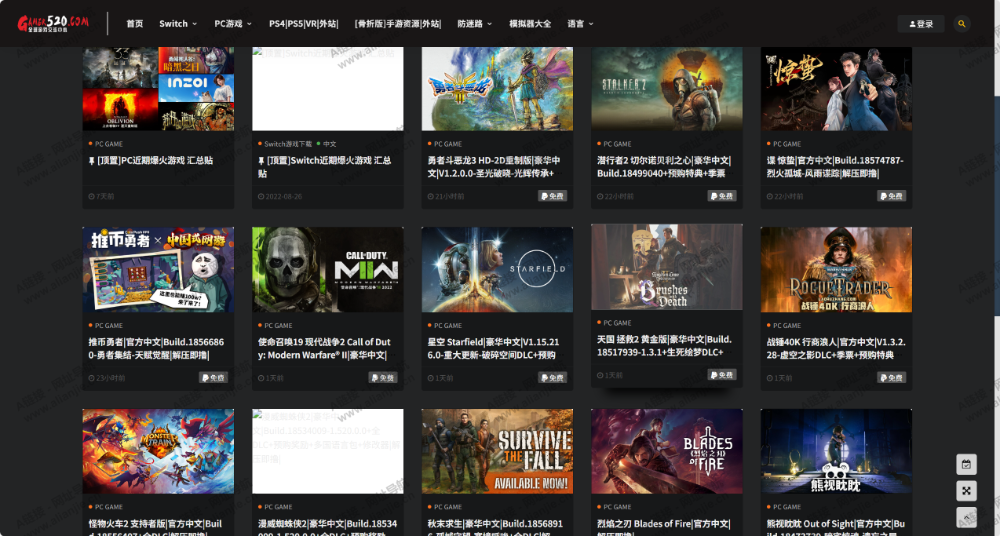
Task: Open the Survive the Fall thumbnail
Action: tap(497, 451)
